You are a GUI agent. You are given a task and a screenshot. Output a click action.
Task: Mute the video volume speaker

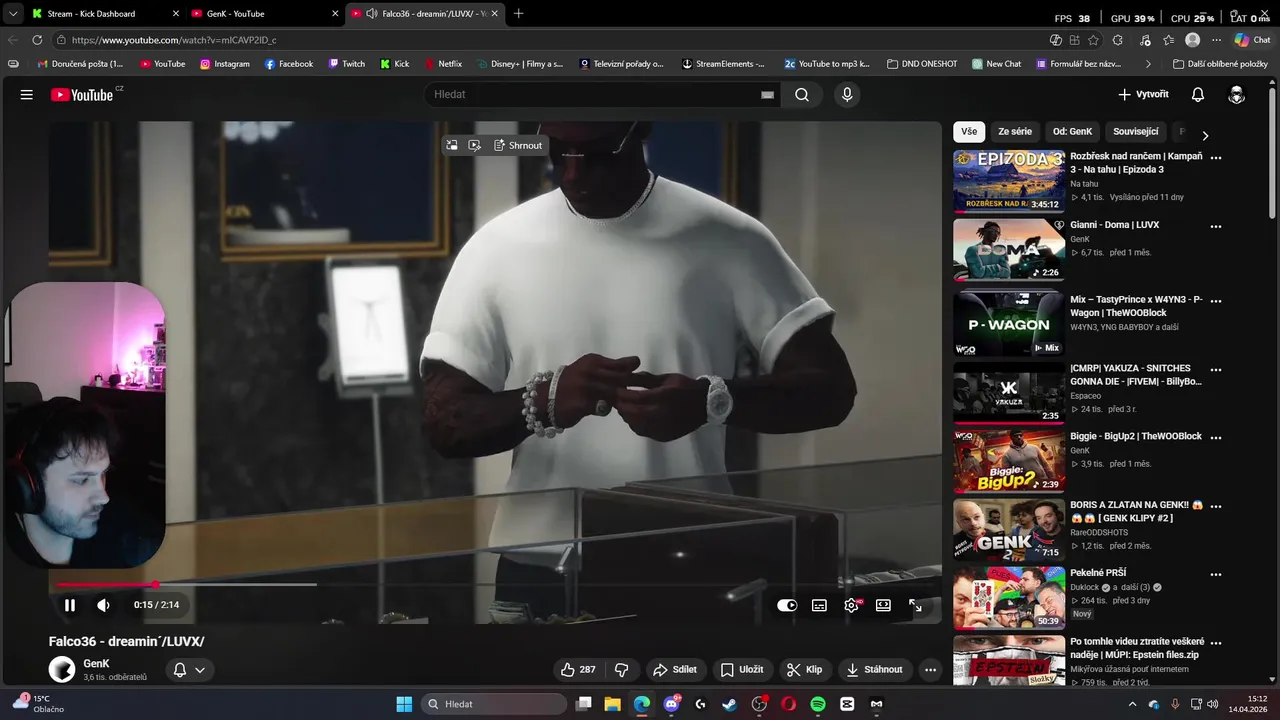pos(103,605)
